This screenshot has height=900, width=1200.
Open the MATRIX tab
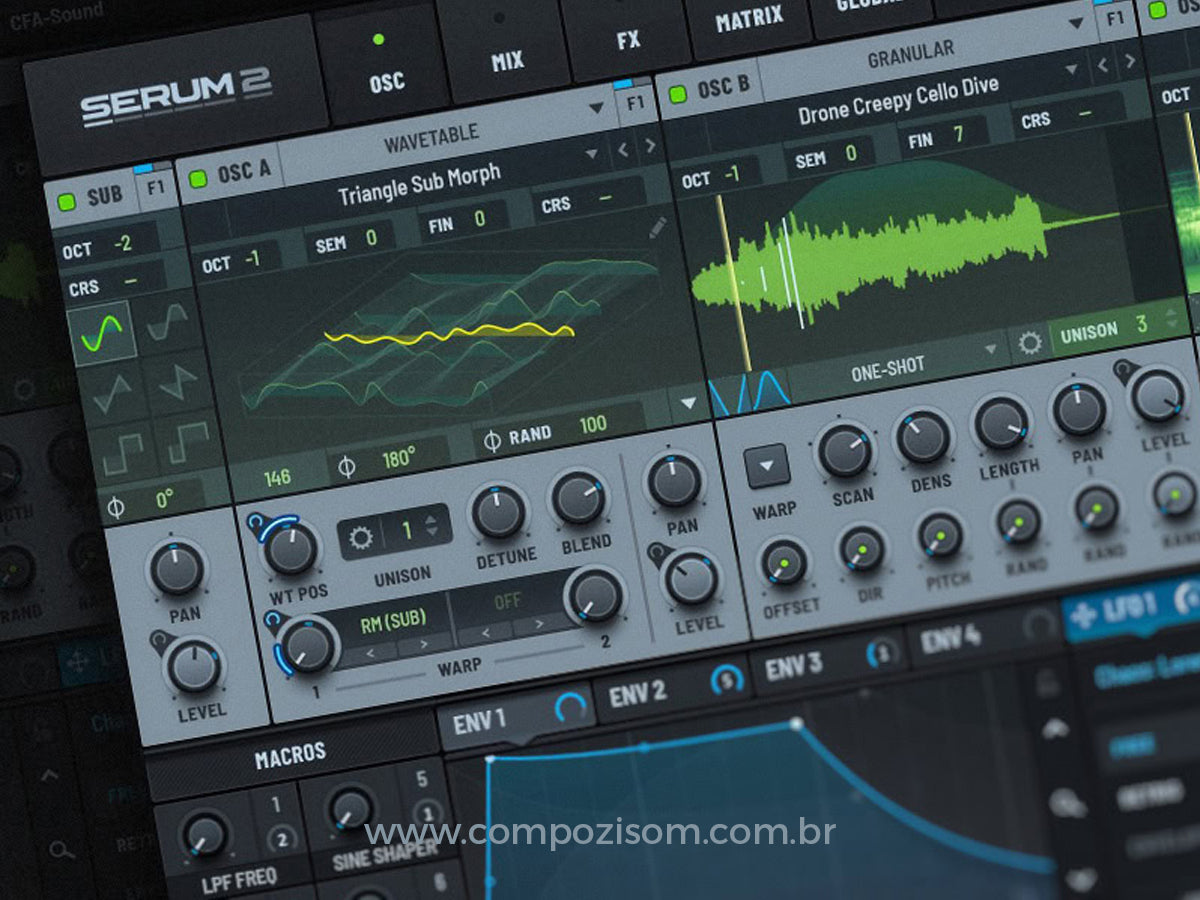pos(749,20)
